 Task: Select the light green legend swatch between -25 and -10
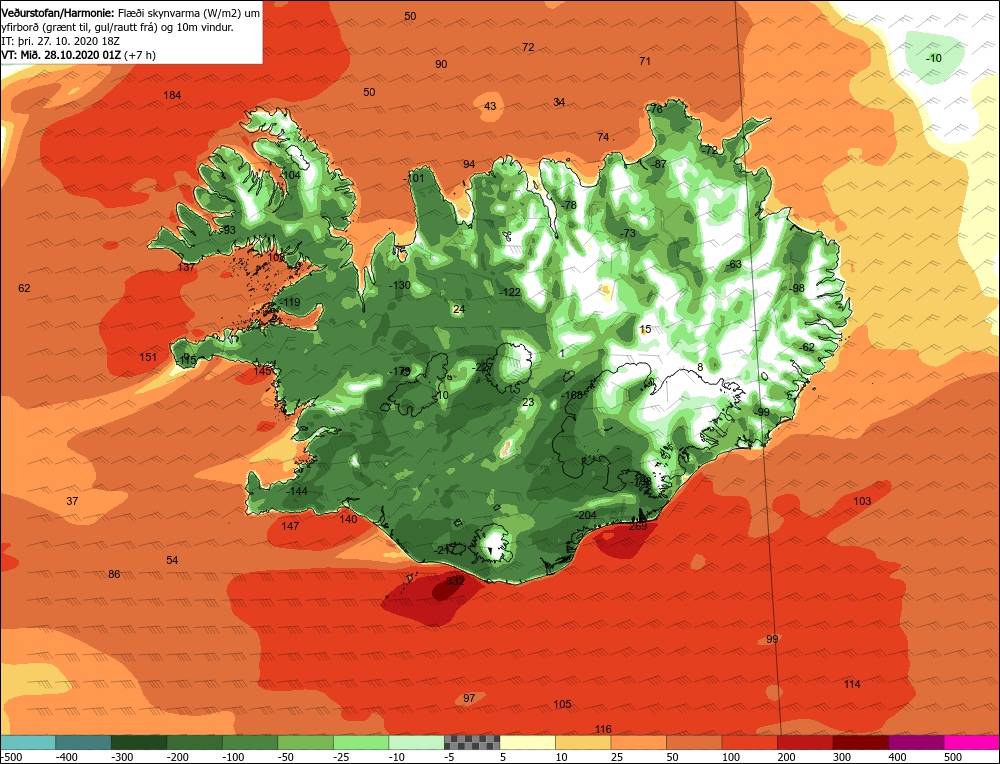[361, 742]
